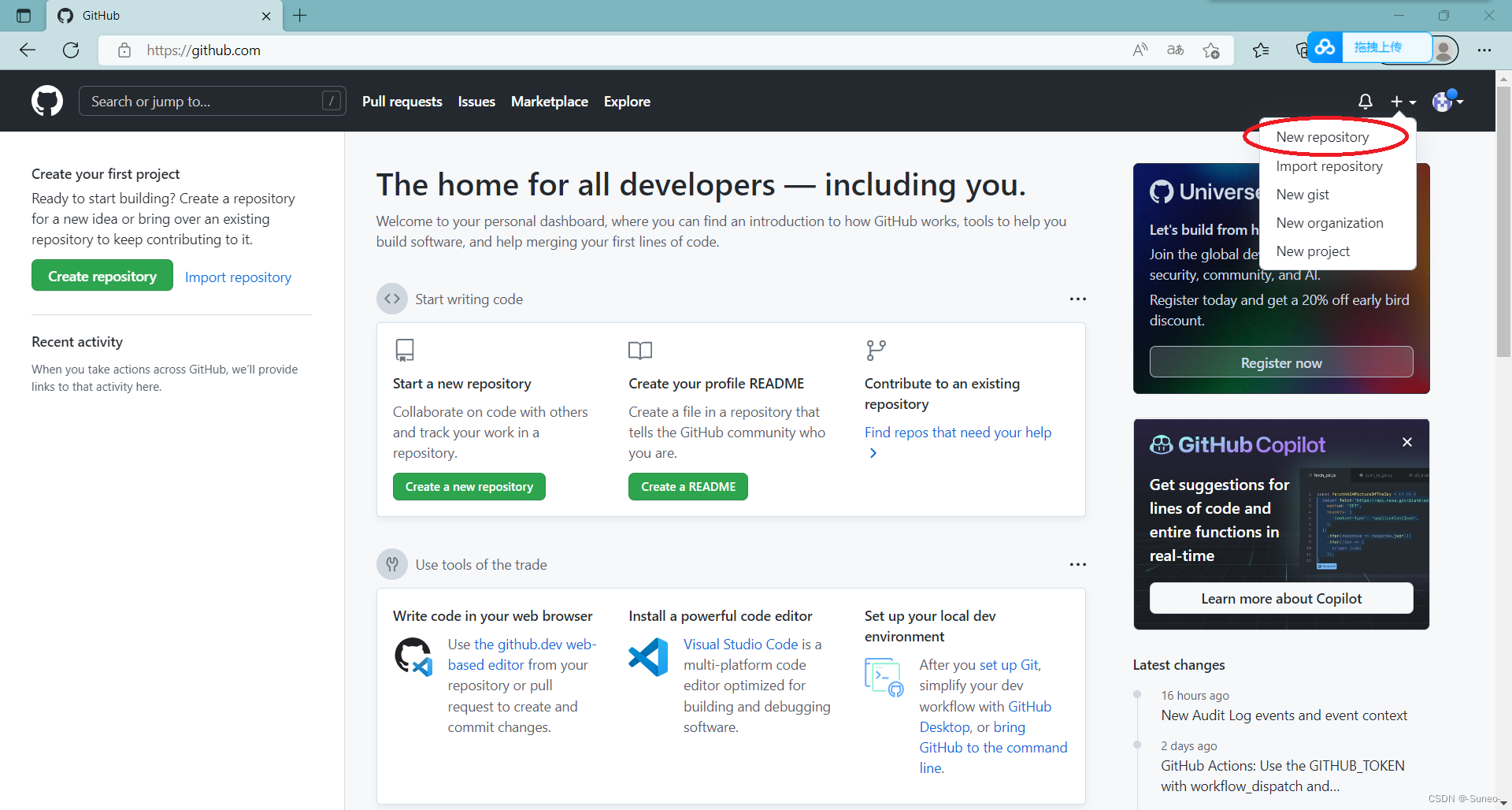The height and width of the screenshot is (810, 1512).
Task: Open New Audit Log events changelog entry
Action: [1284, 715]
